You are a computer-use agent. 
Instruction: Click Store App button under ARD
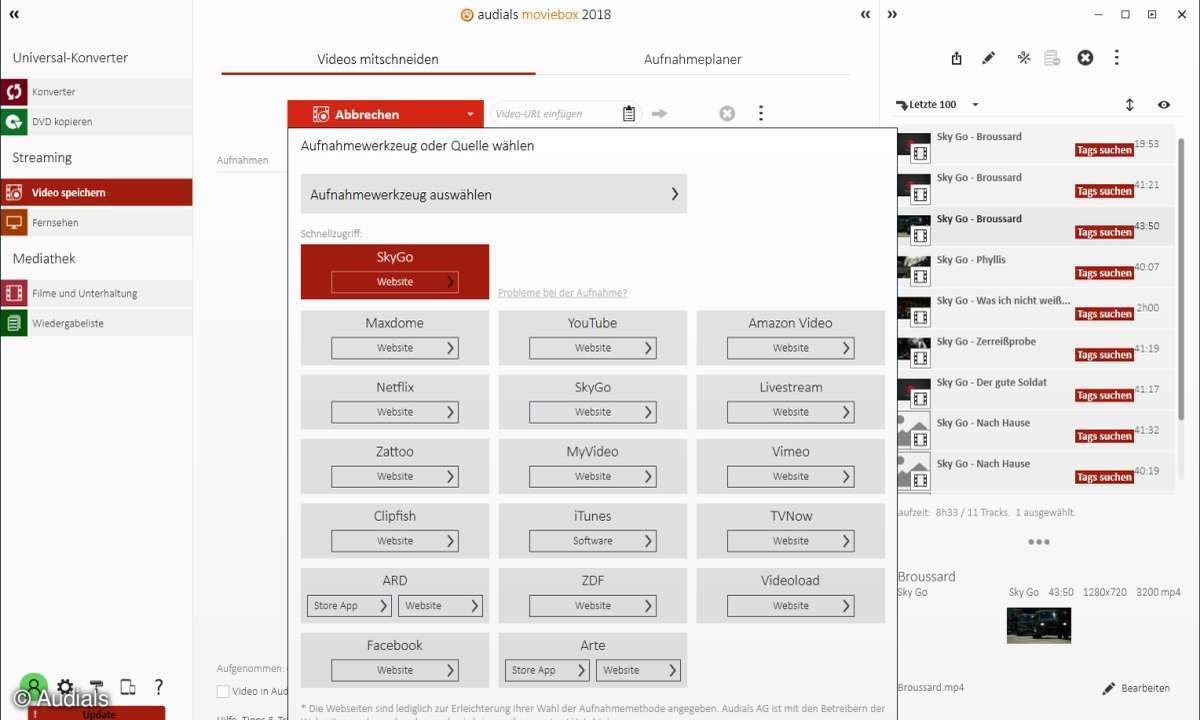349,605
